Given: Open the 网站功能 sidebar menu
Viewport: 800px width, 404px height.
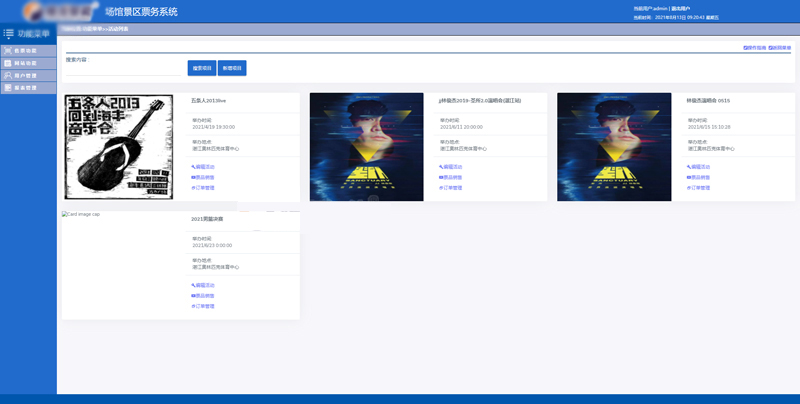Looking at the screenshot, I should 29,63.
